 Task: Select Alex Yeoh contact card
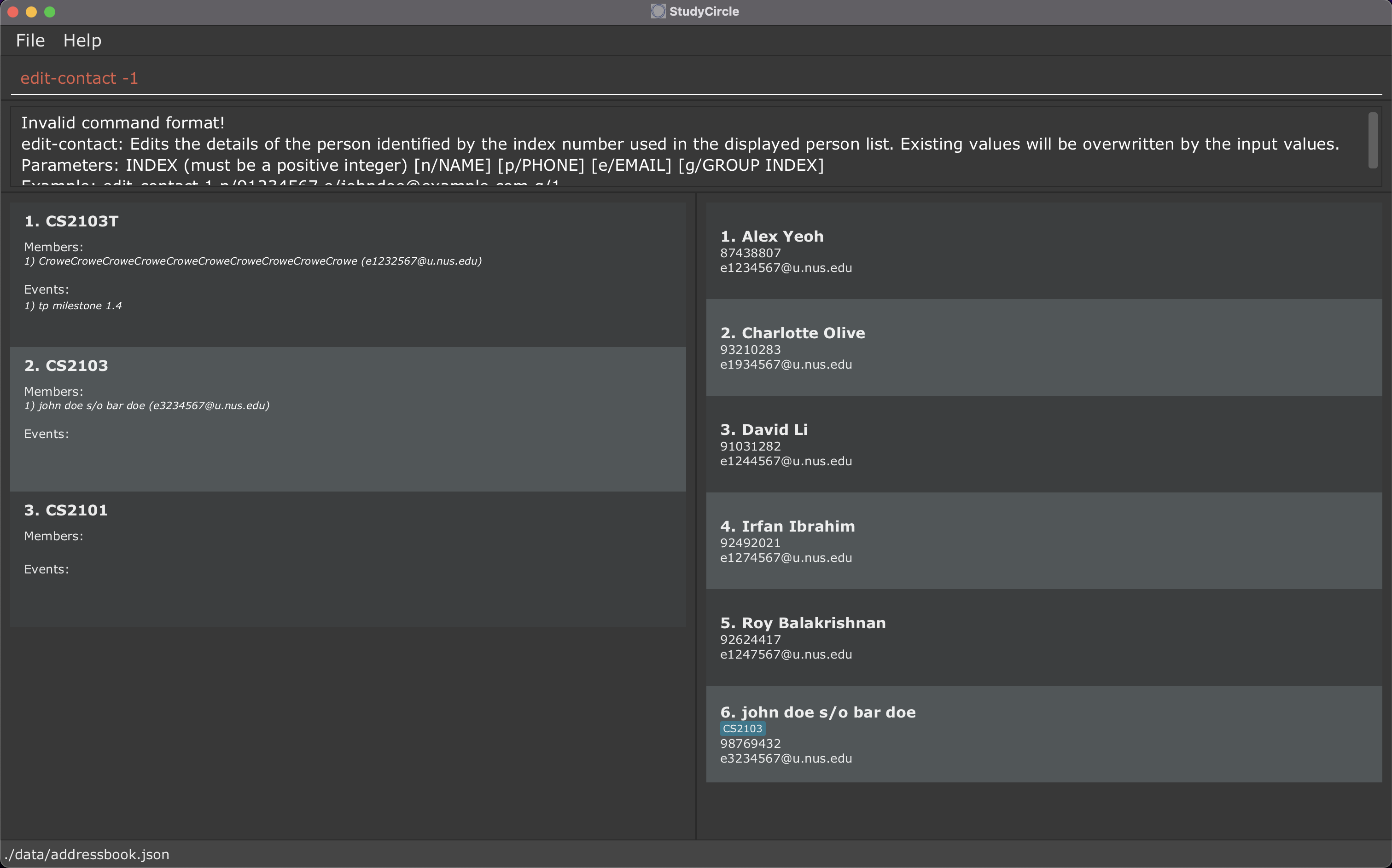click(x=1043, y=251)
